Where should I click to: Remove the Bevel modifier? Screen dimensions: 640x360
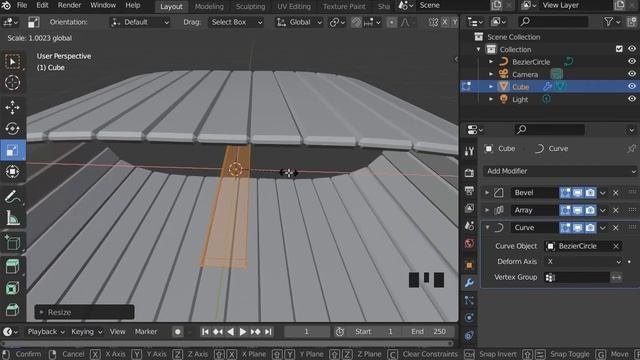tap(616, 193)
